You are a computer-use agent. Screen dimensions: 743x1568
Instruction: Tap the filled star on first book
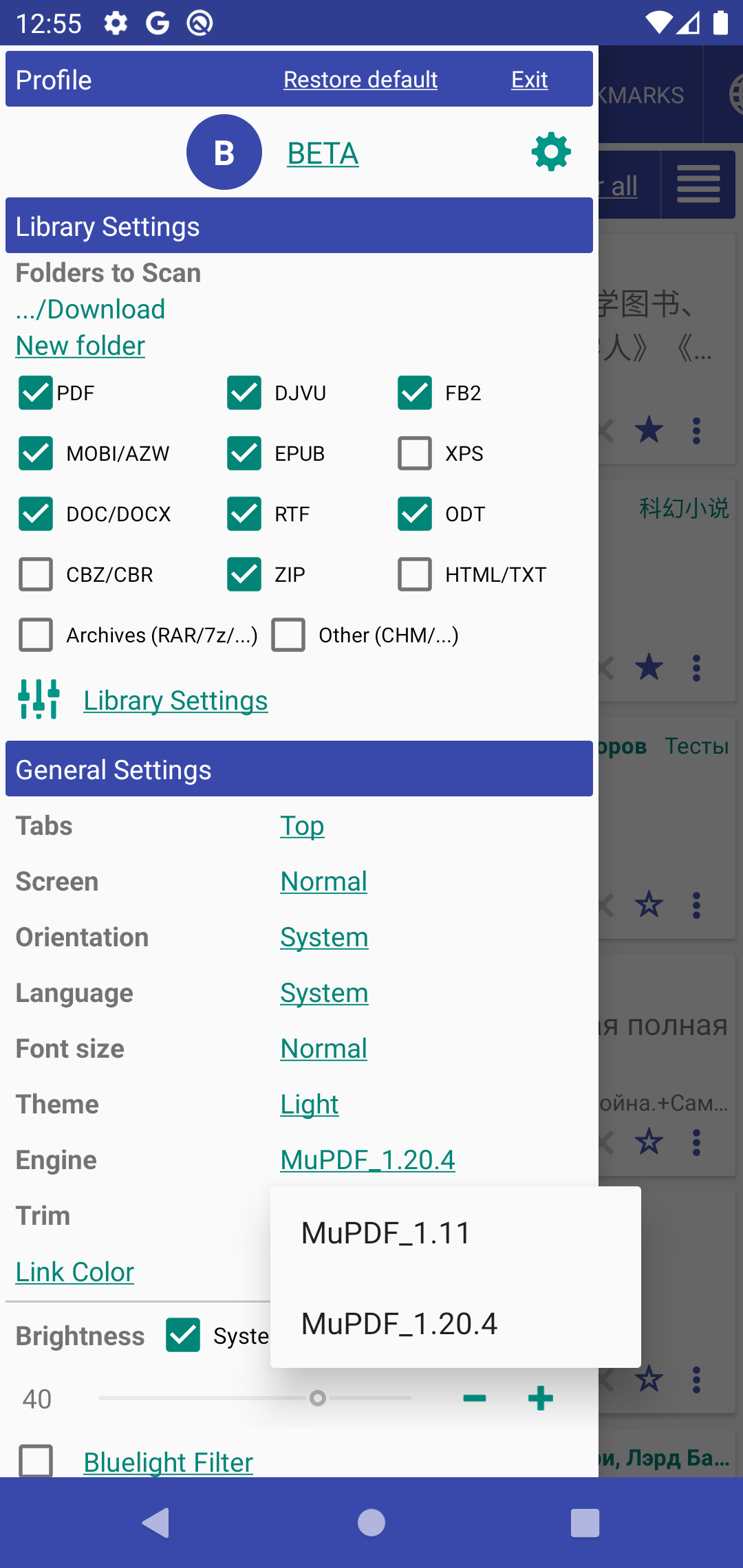point(649,431)
